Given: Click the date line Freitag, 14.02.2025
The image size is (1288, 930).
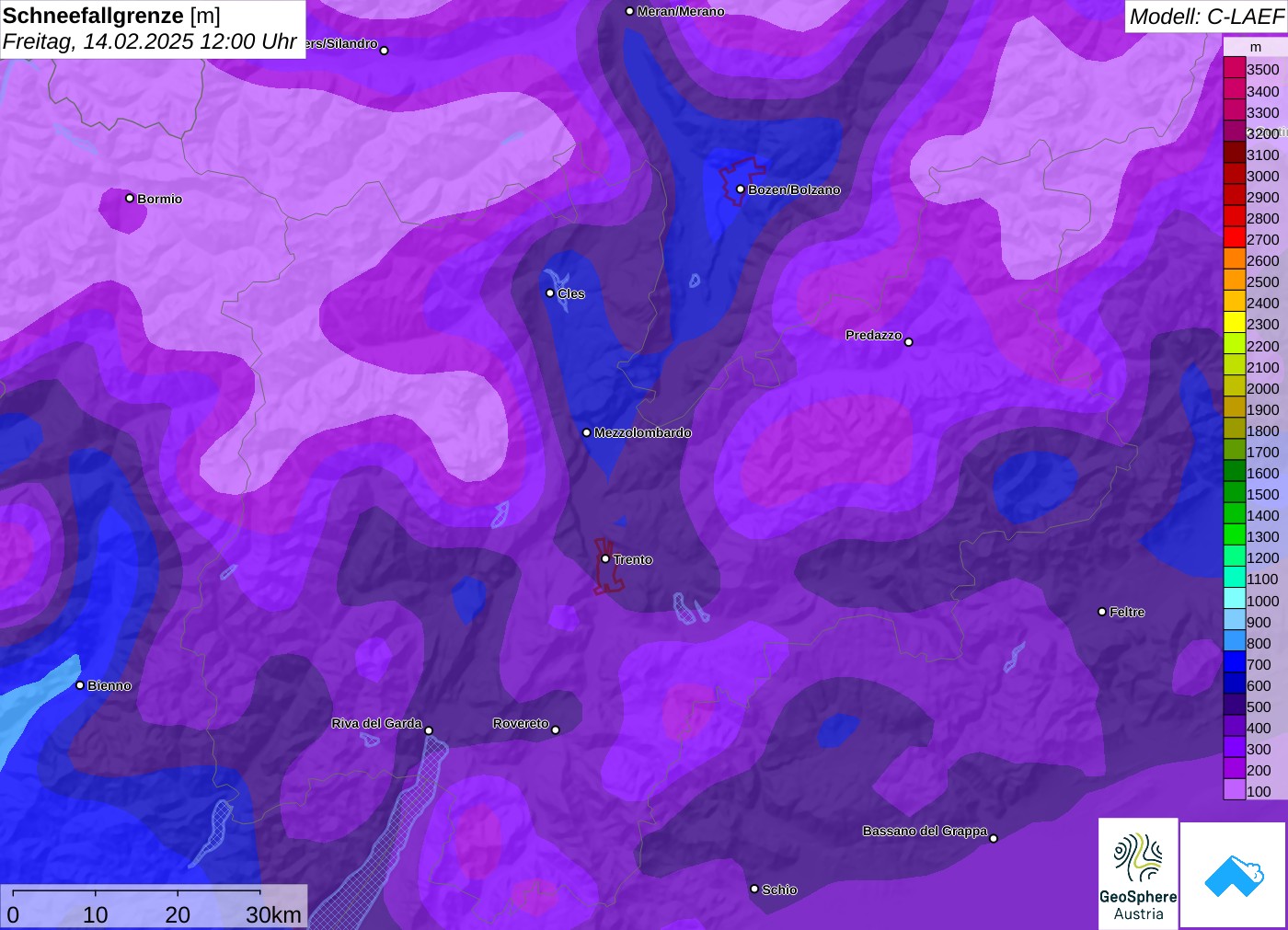Looking at the screenshot, I should pyautogui.click(x=150, y=42).
